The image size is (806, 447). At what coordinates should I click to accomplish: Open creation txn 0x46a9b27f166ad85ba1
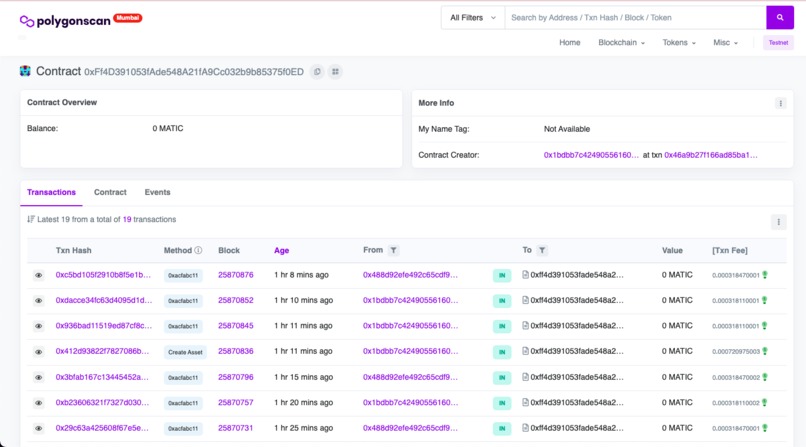pos(710,155)
